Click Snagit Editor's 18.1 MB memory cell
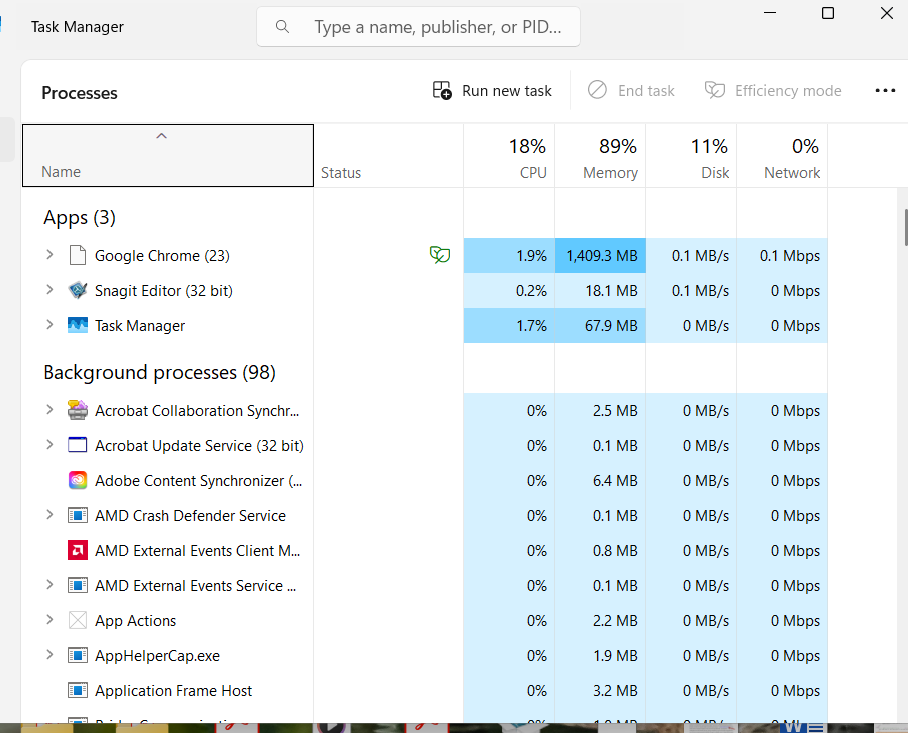The width and height of the screenshot is (908, 733). pyautogui.click(x=600, y=290)
